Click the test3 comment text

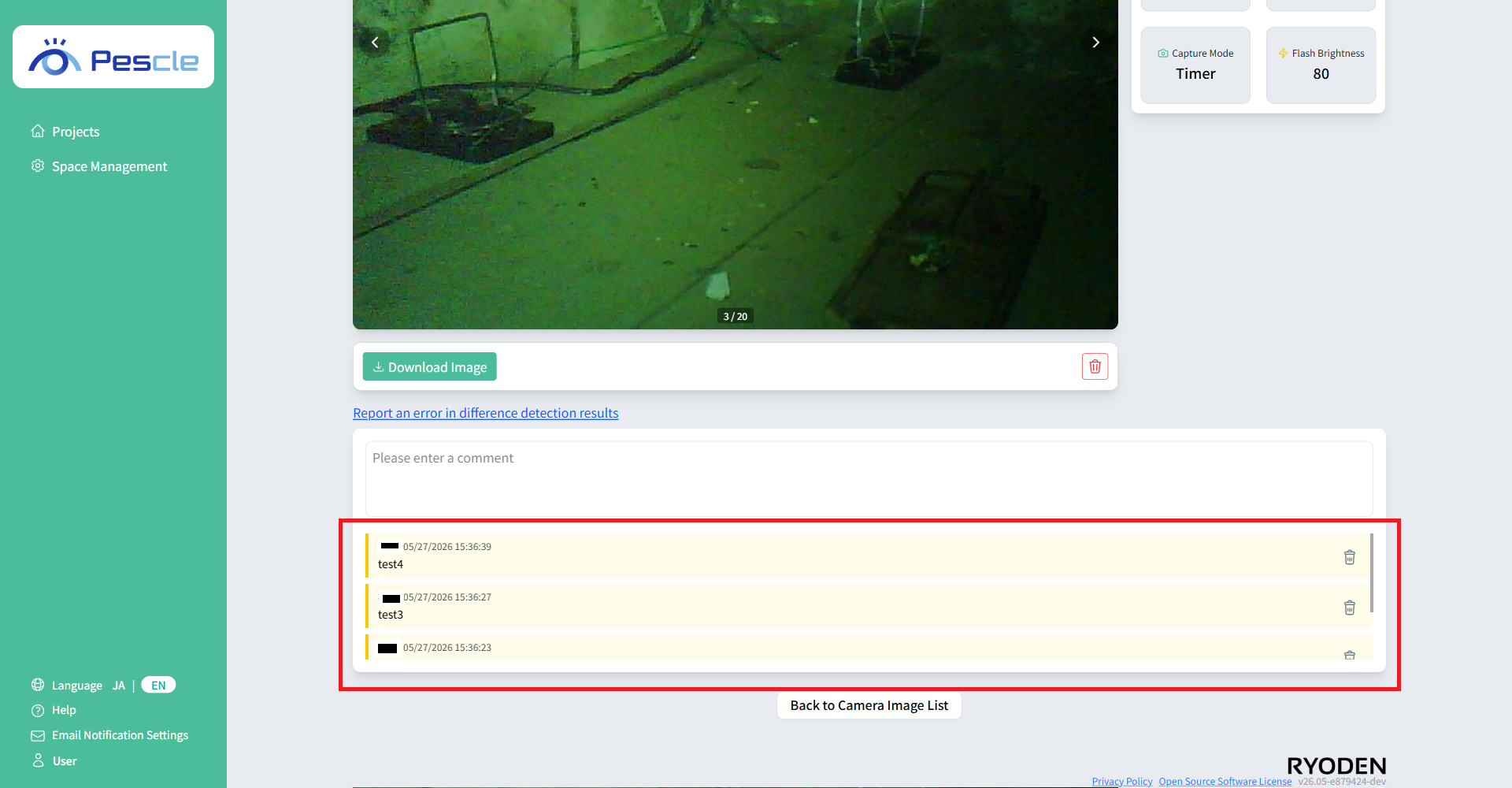coord(391,615)
